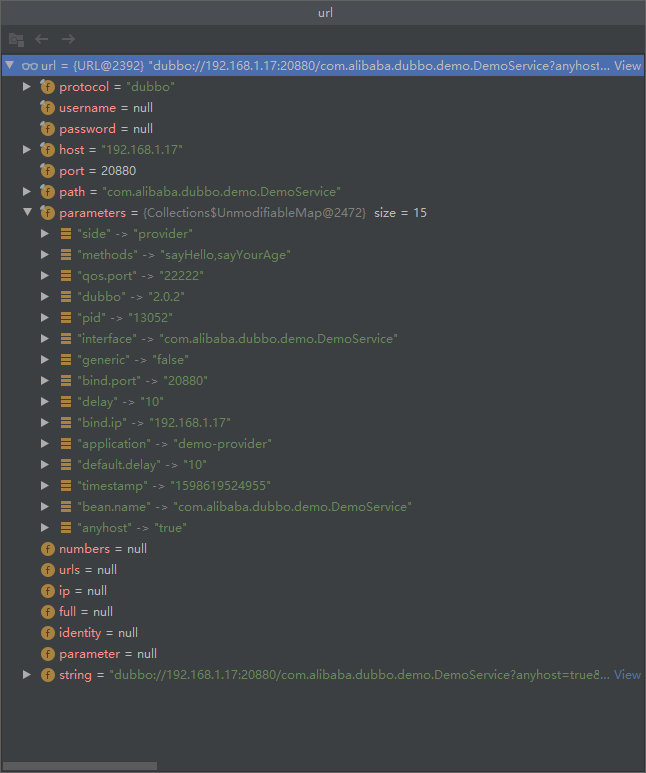Click the "1598619524955" timestamp value

point(220,486)
